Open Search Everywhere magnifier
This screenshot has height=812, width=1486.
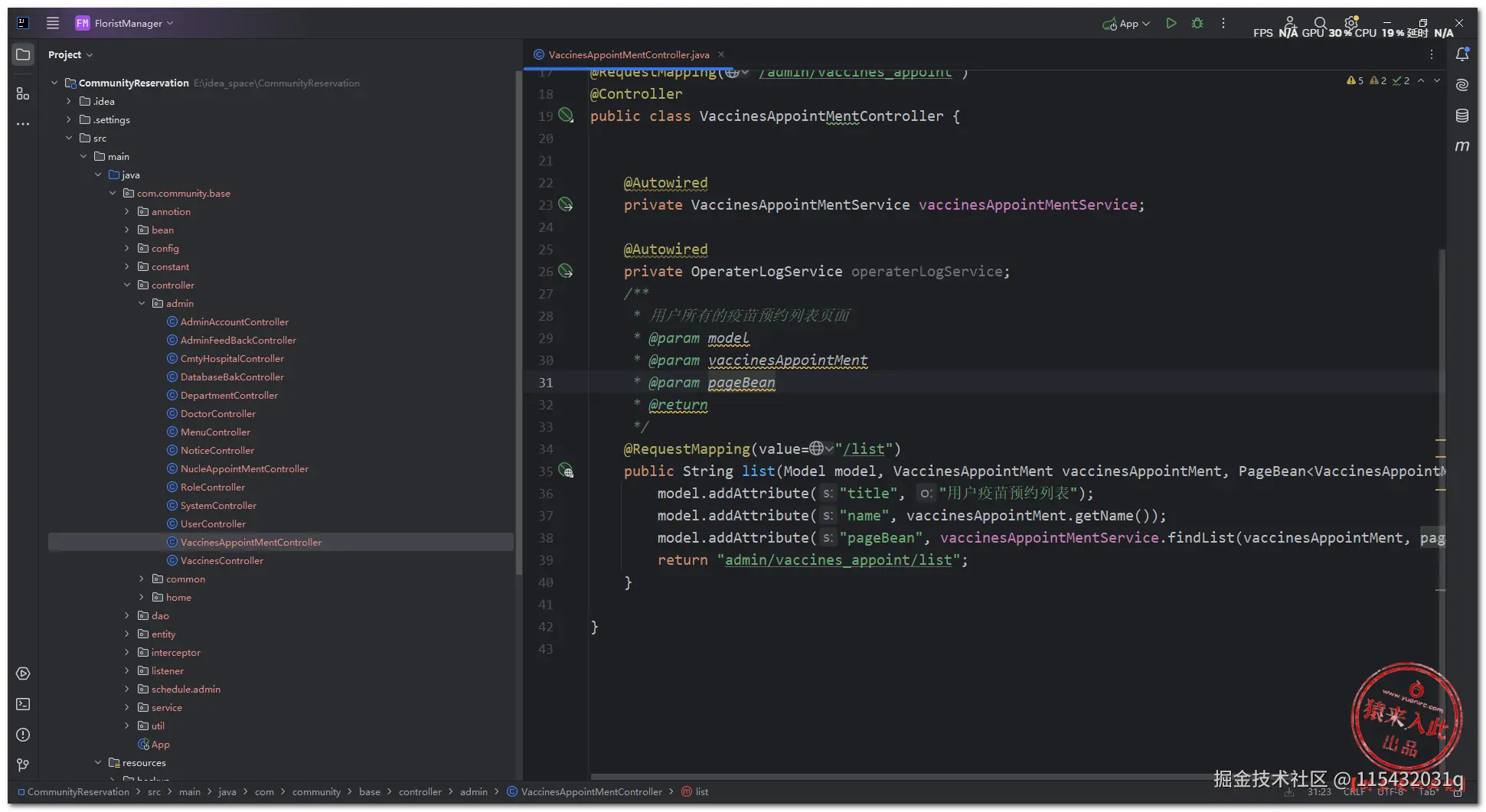[x=1320, y=23]
